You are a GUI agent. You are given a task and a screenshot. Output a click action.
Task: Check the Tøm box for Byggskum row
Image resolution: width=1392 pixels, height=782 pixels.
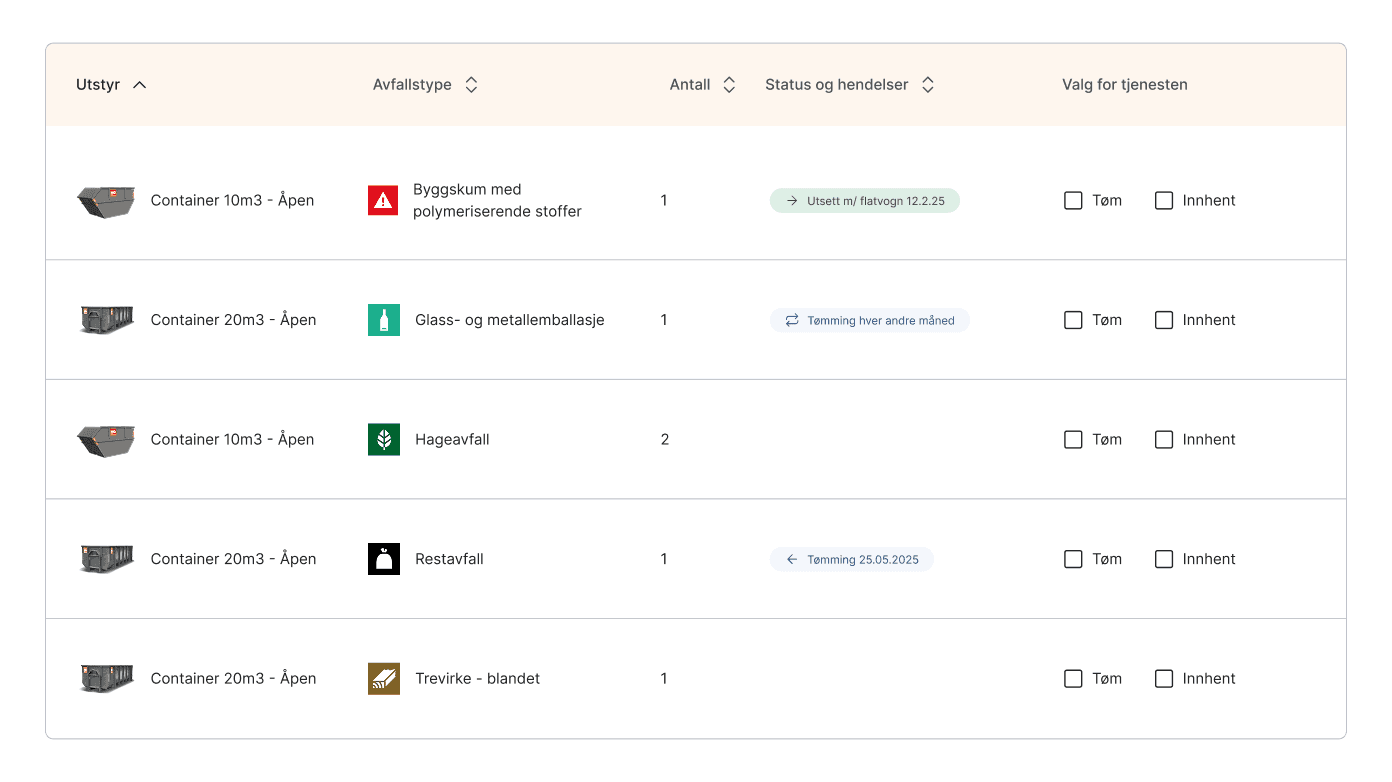tap(1073, 201)
